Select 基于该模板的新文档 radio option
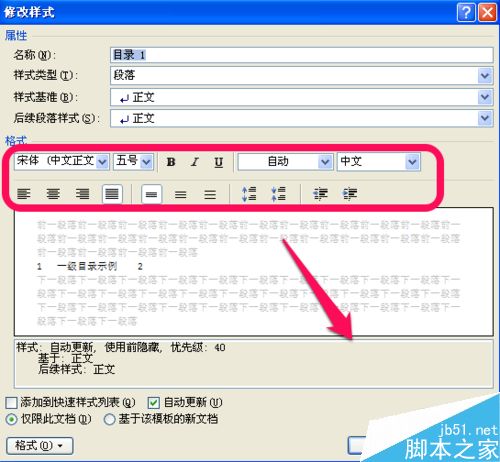The width and height of the screenshot is (500, 462). pos(109,419)
